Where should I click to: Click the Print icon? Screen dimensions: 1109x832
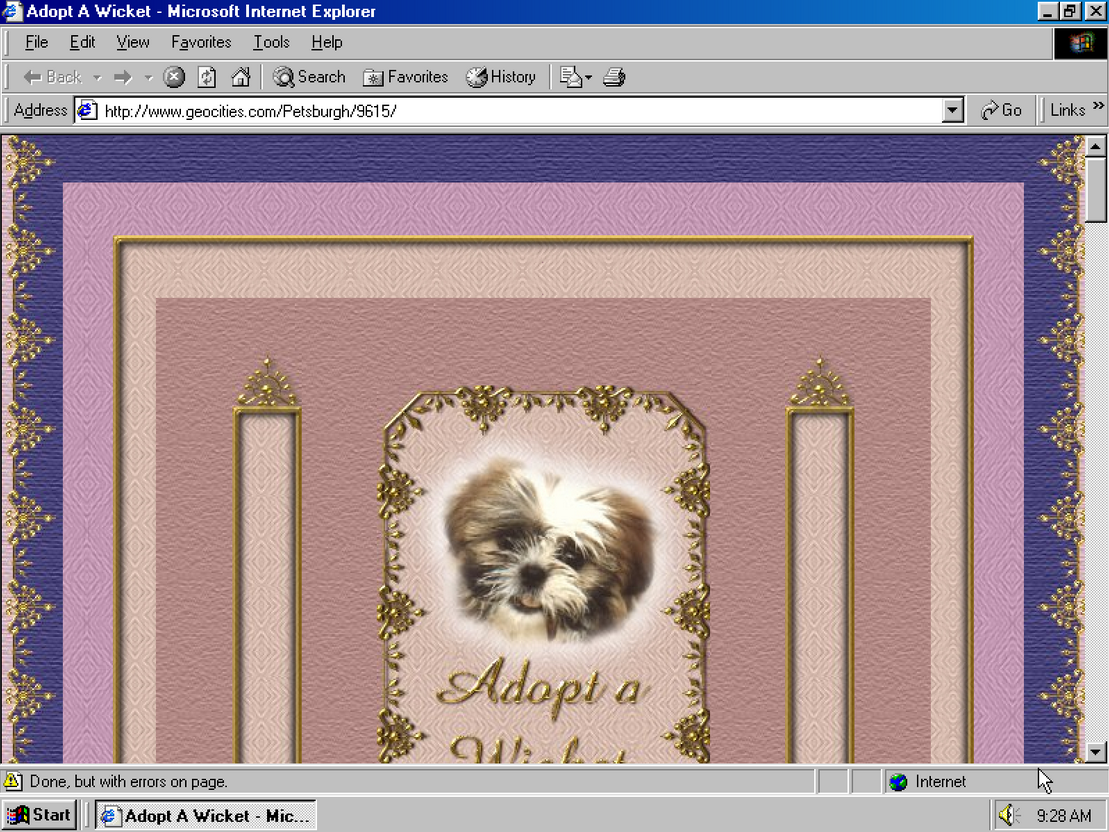614,77
